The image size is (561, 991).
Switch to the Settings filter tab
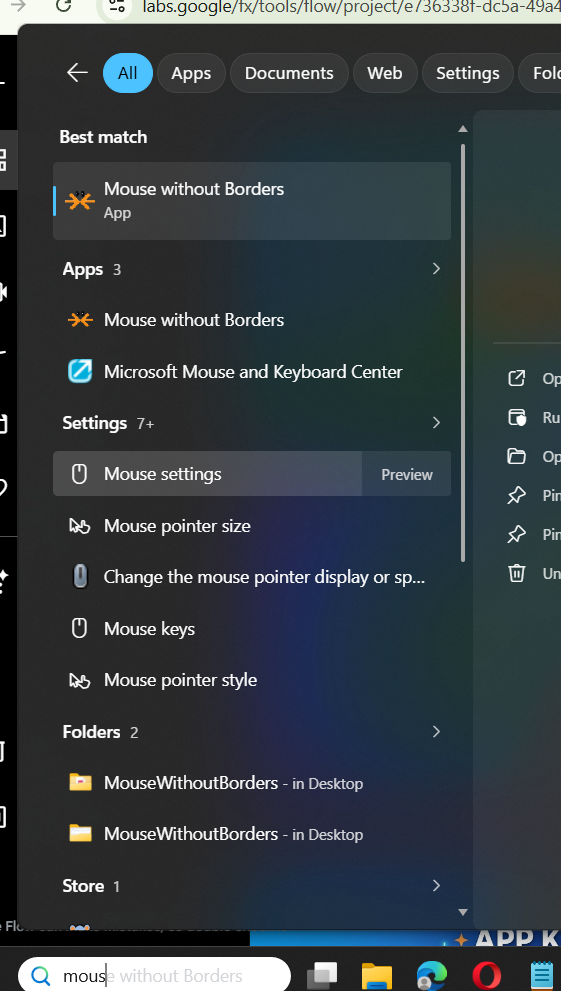468,73
